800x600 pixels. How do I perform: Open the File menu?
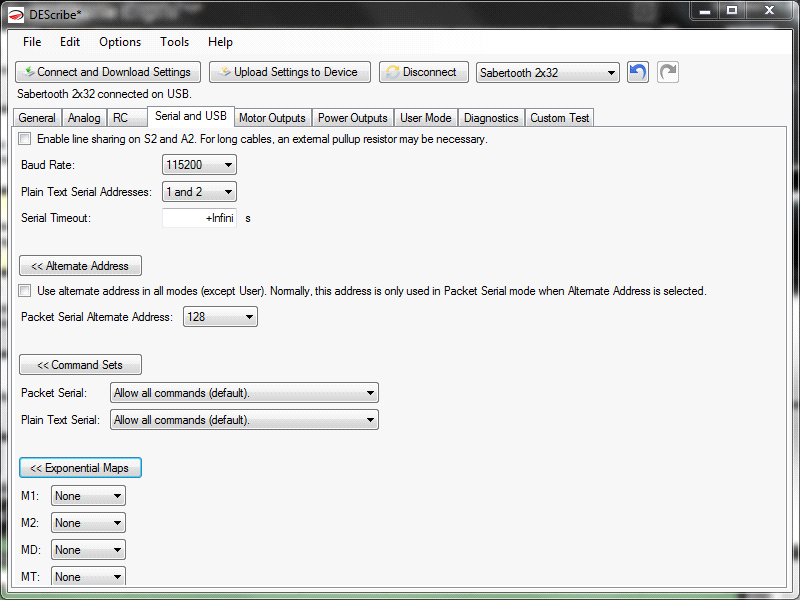[32, 42]
